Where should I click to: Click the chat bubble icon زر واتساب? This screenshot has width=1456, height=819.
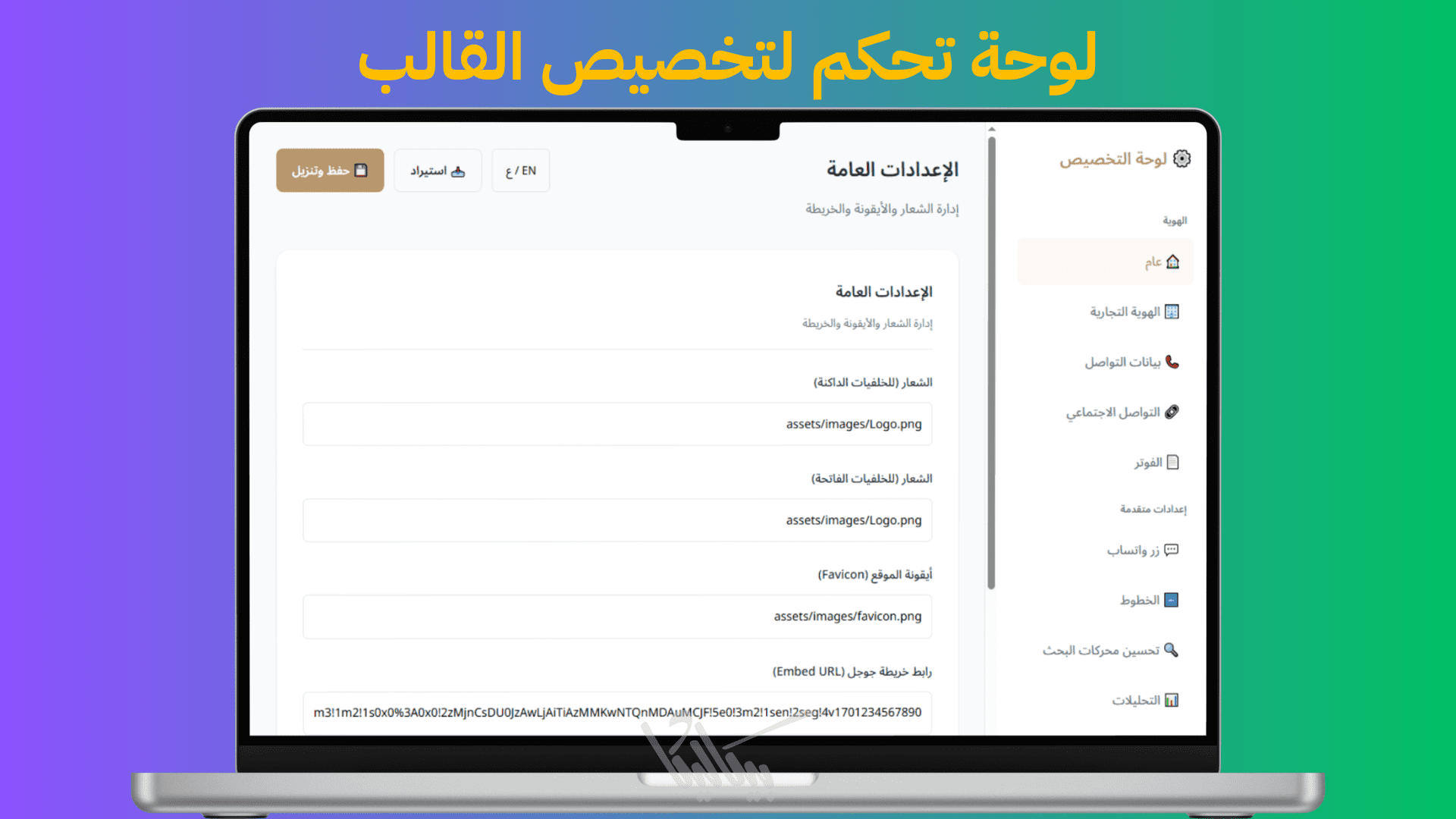click(1172, 550)
